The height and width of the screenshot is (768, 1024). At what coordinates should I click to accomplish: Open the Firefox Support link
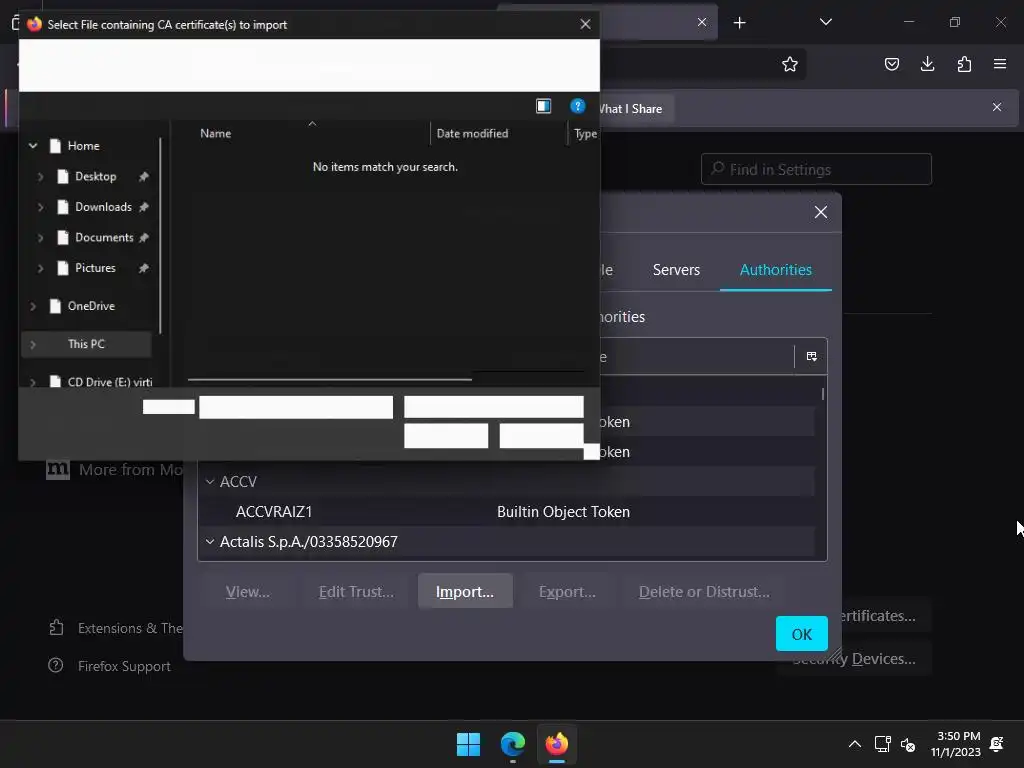pyautogui.click(x=124, y=666)
